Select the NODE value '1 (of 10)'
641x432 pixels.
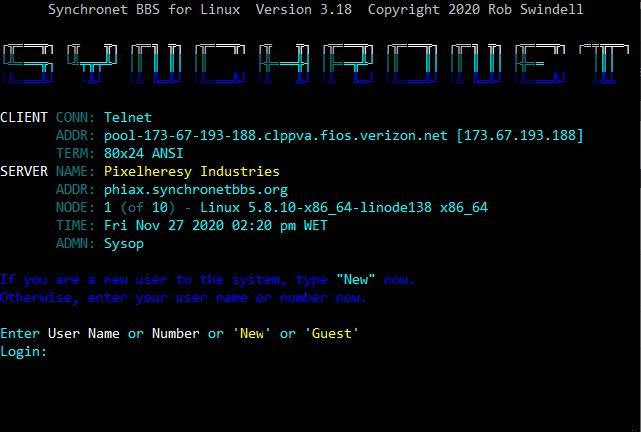139,208
